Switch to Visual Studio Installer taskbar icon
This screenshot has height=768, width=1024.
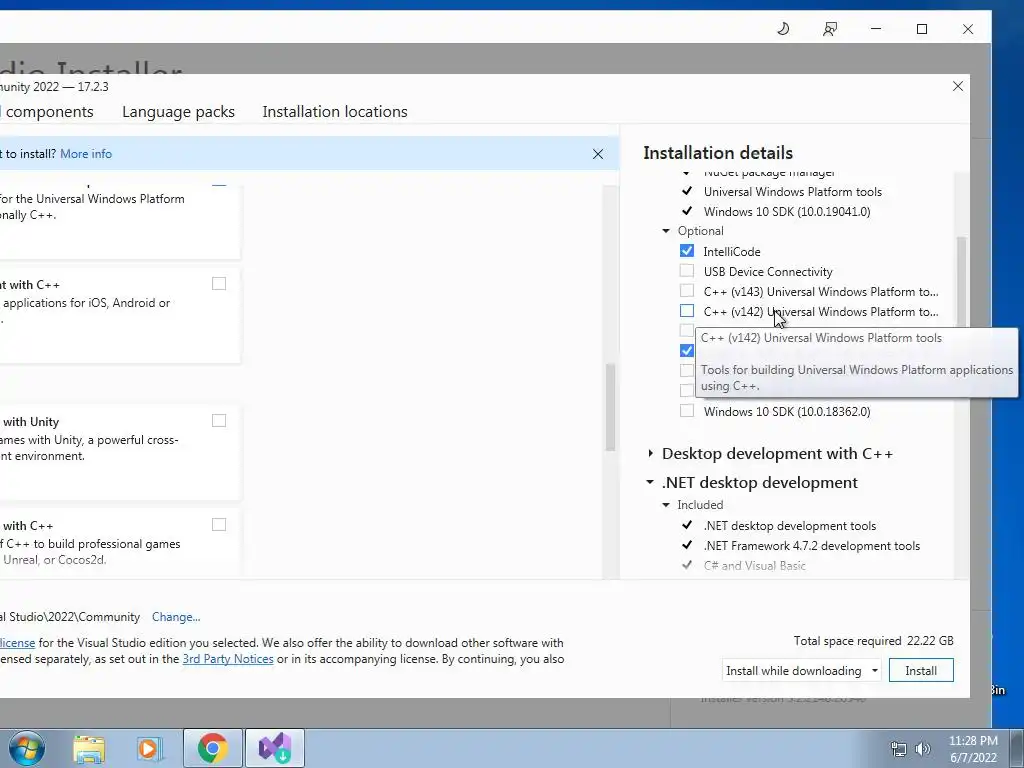pos(274,748)
